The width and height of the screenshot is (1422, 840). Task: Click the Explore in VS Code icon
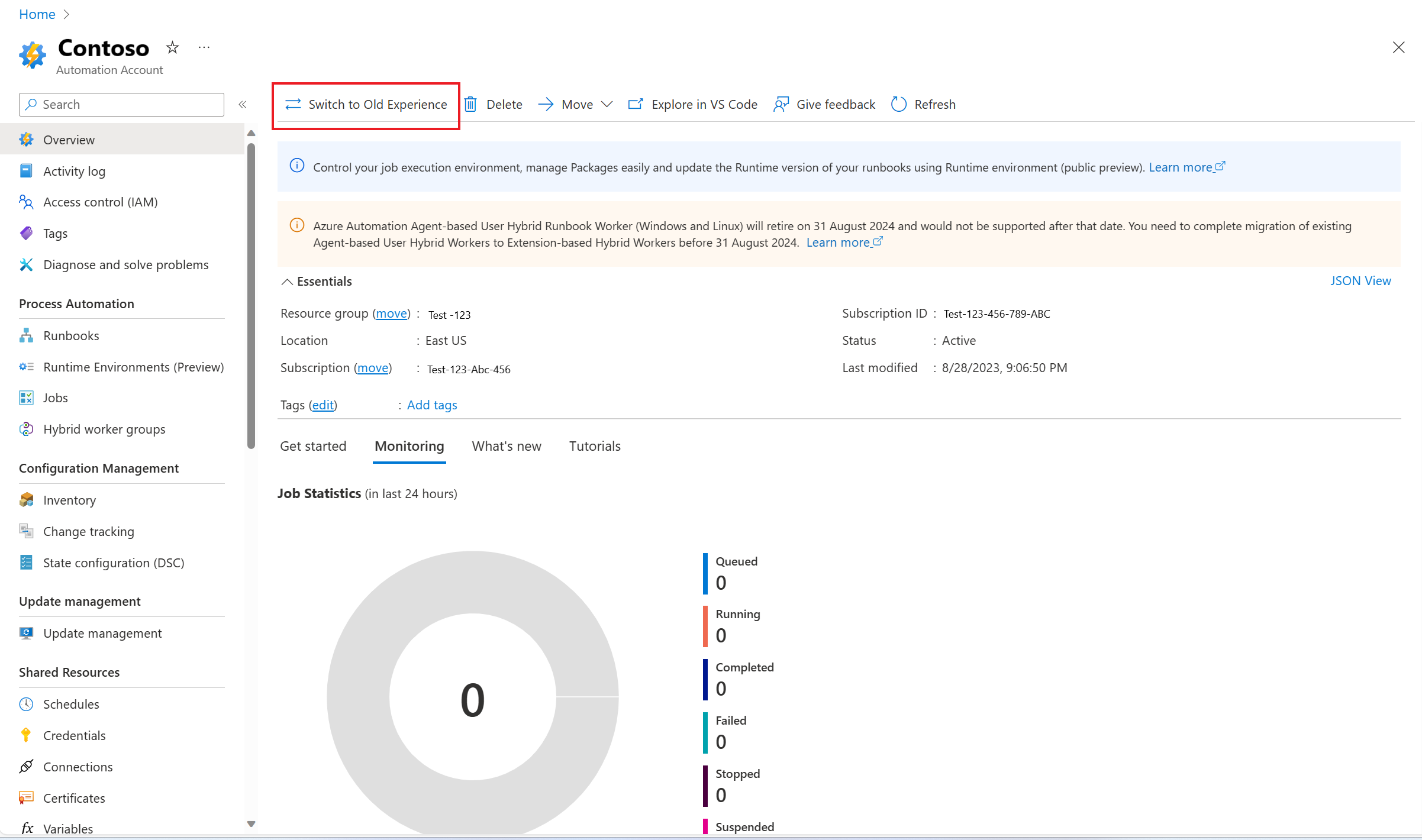pos(636,105)
